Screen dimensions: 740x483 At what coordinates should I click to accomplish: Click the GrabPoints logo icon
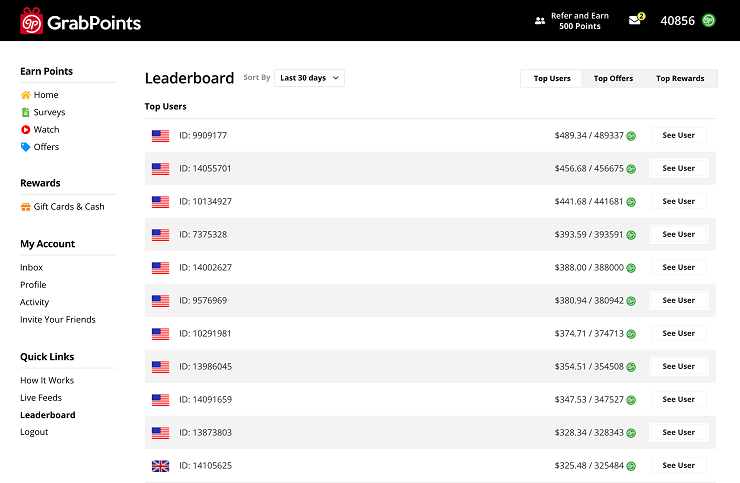pyautogui.click(x=32, y=20)
